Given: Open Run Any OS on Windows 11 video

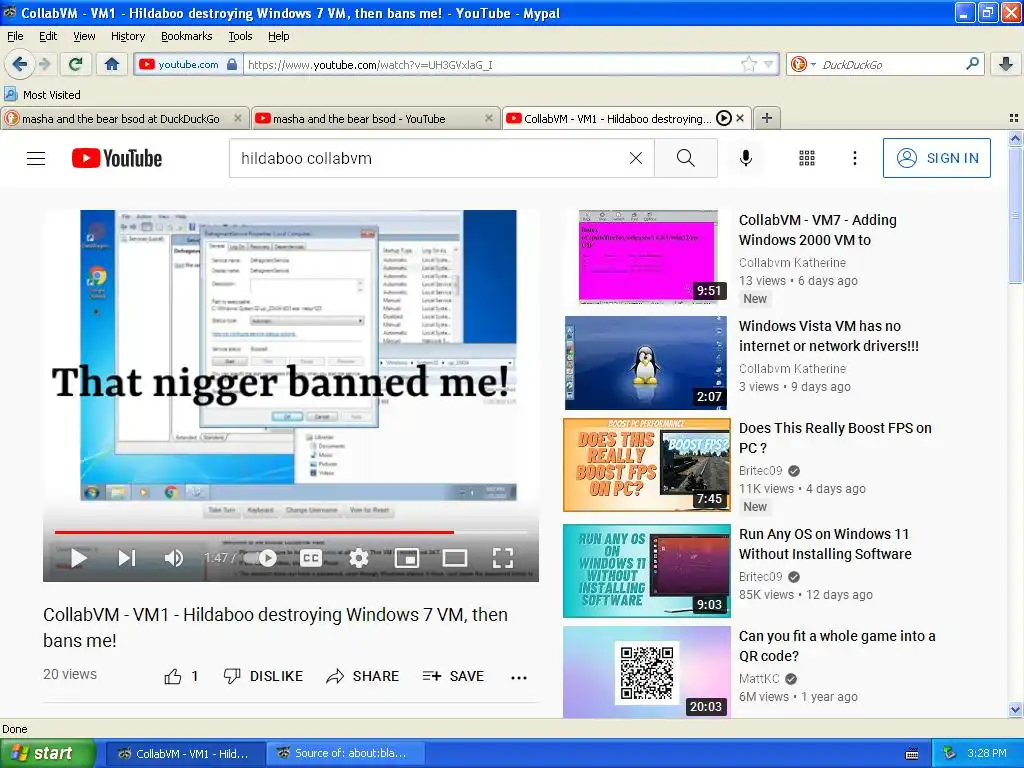Looking at the screenshot, I should point(825,544).
